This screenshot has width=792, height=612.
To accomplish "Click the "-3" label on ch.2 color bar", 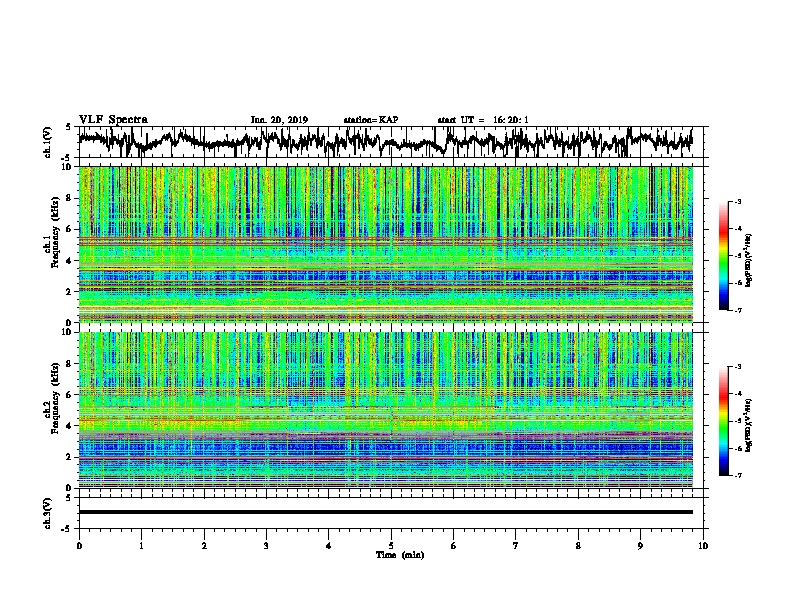I will 737,366.
